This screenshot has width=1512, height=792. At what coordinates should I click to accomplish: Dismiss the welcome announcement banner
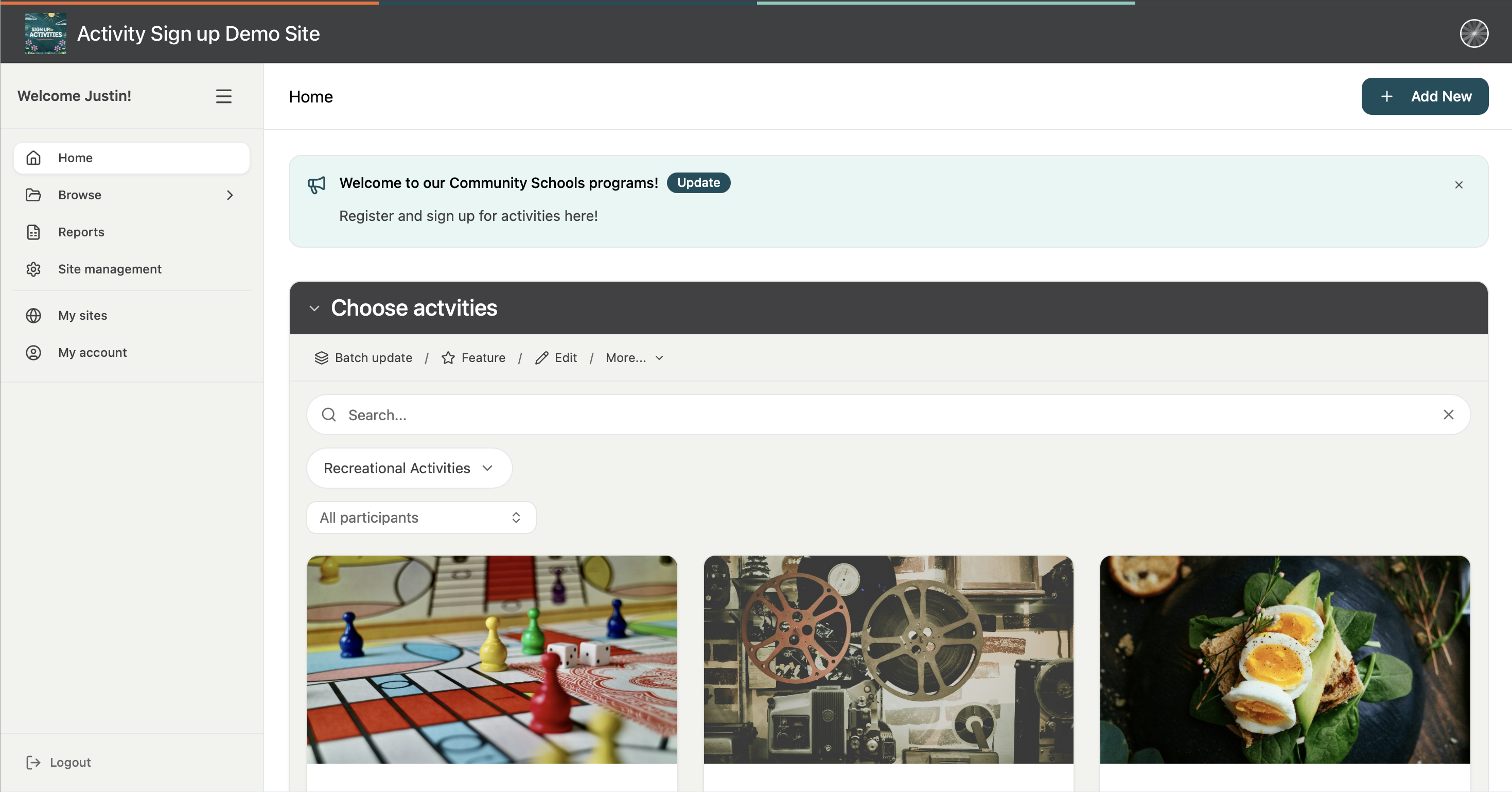point(1458,185)
